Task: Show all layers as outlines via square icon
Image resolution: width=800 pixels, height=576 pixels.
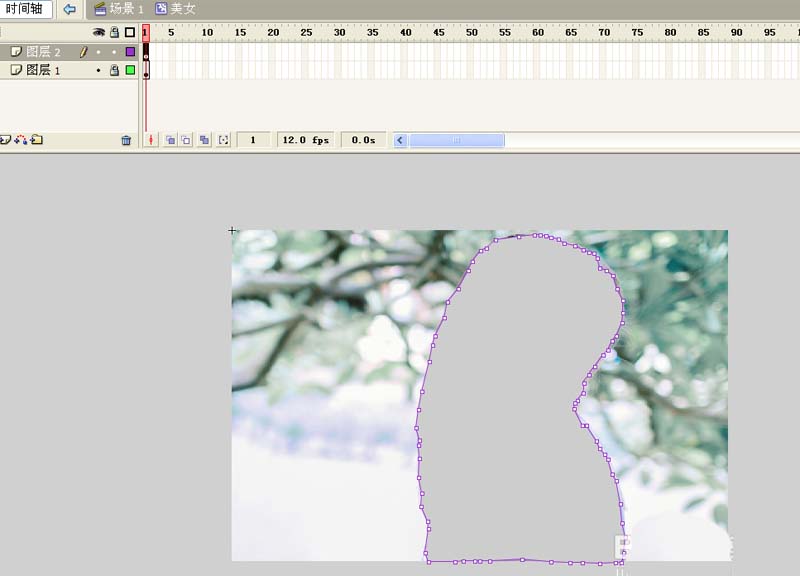Action: click(130, 33)
